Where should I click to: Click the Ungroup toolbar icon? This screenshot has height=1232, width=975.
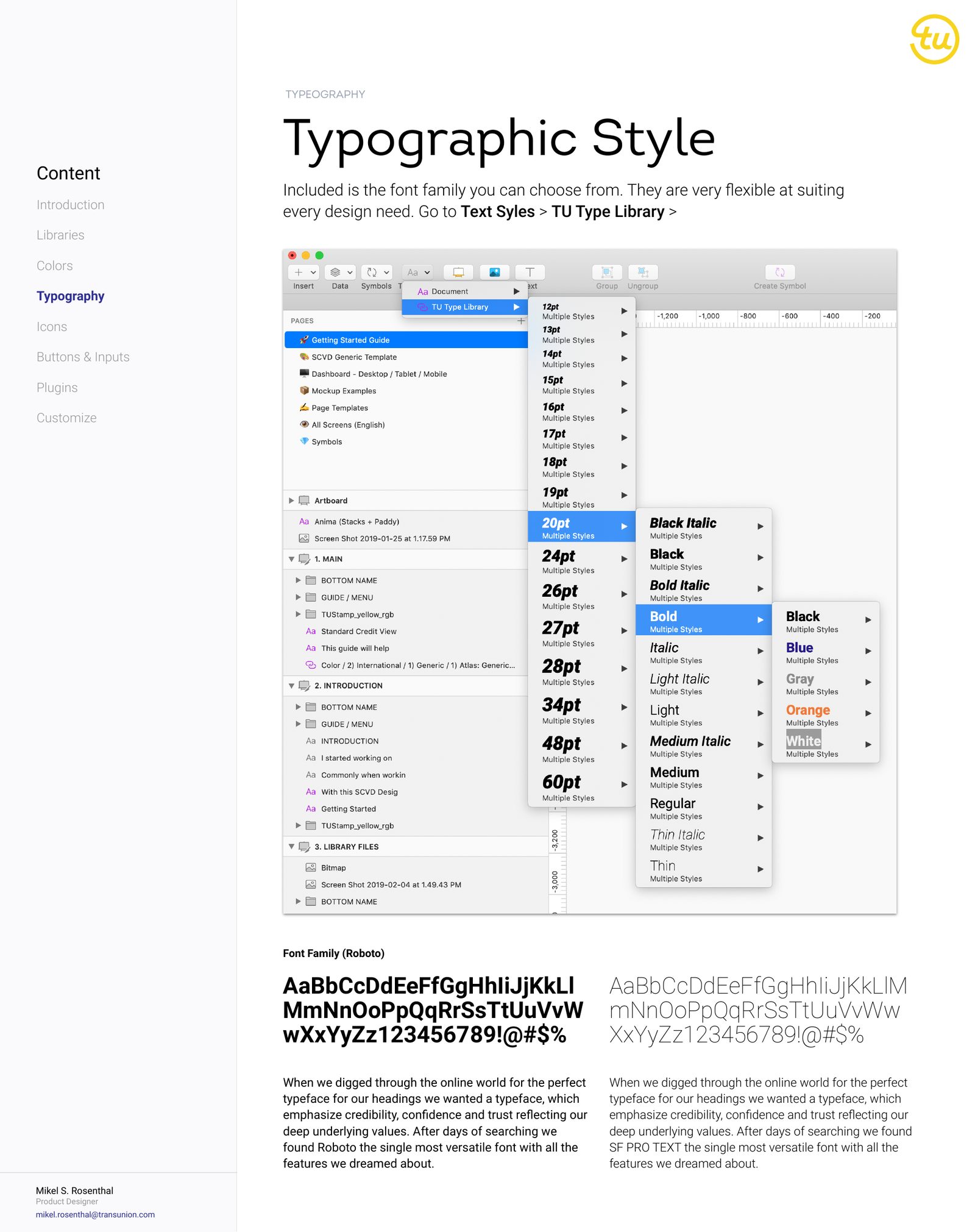tap(643, 272)
